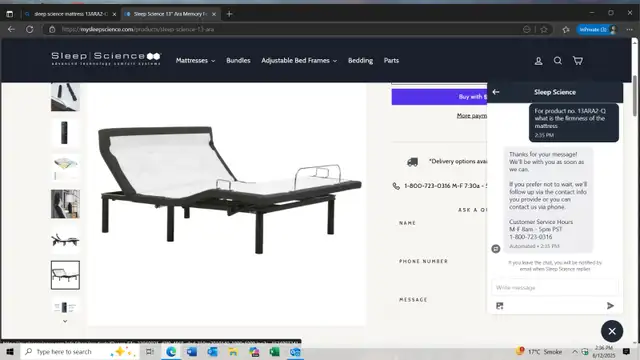The height and width of the screenshot is (360, 640).
Task: Switch to the sleep science mattress search tab
Action: [70, 14]
